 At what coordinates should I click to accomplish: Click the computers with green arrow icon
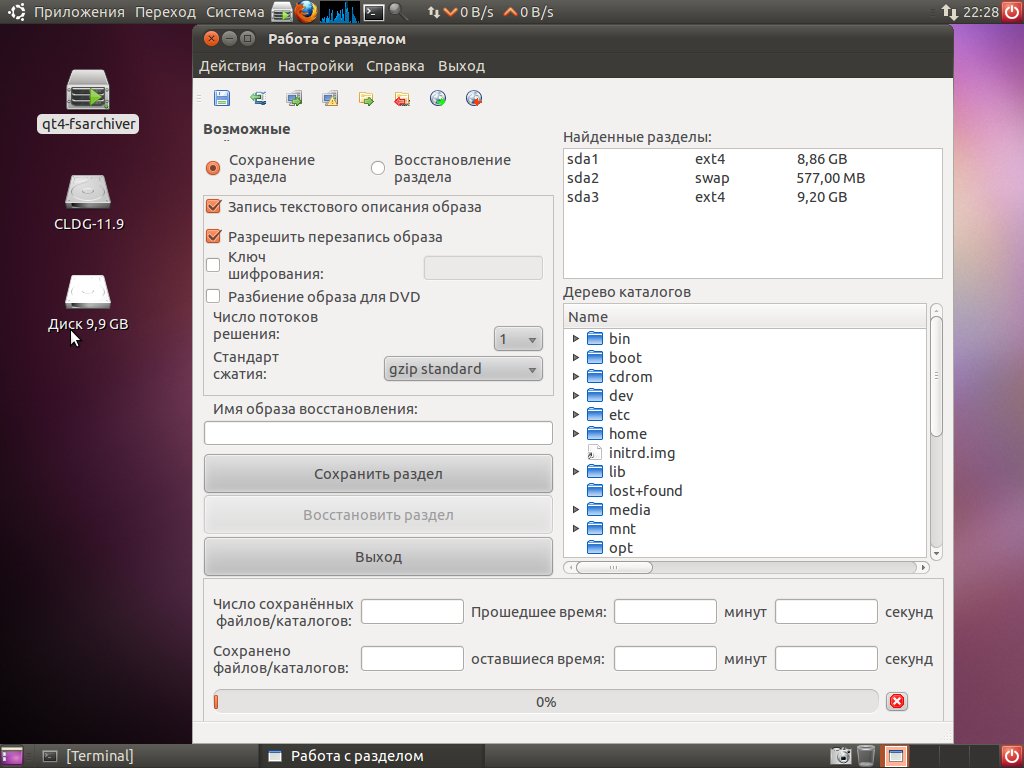pos(294,99)
